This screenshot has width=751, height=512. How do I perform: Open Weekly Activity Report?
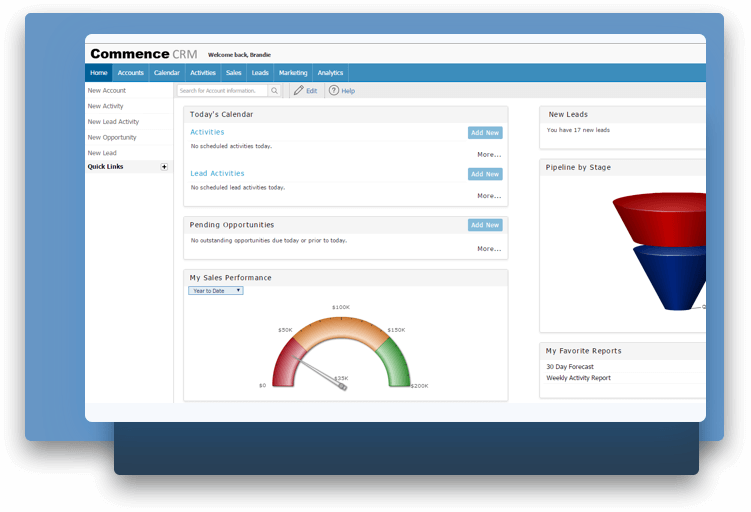[578, 378]
